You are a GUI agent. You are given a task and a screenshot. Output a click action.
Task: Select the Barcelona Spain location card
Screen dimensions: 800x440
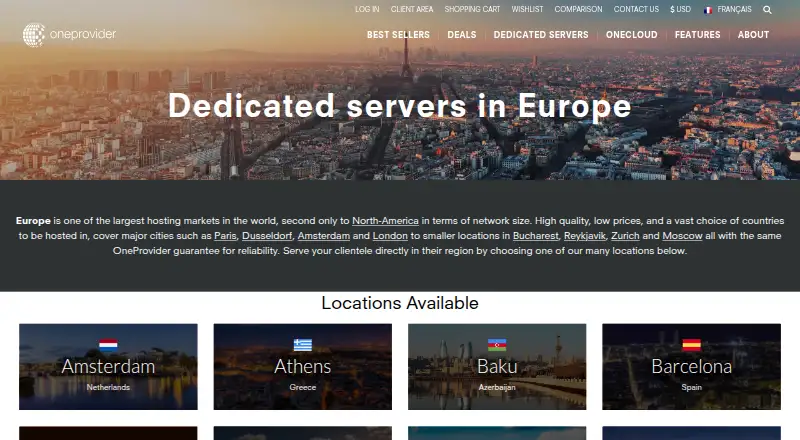click(691, 366)
